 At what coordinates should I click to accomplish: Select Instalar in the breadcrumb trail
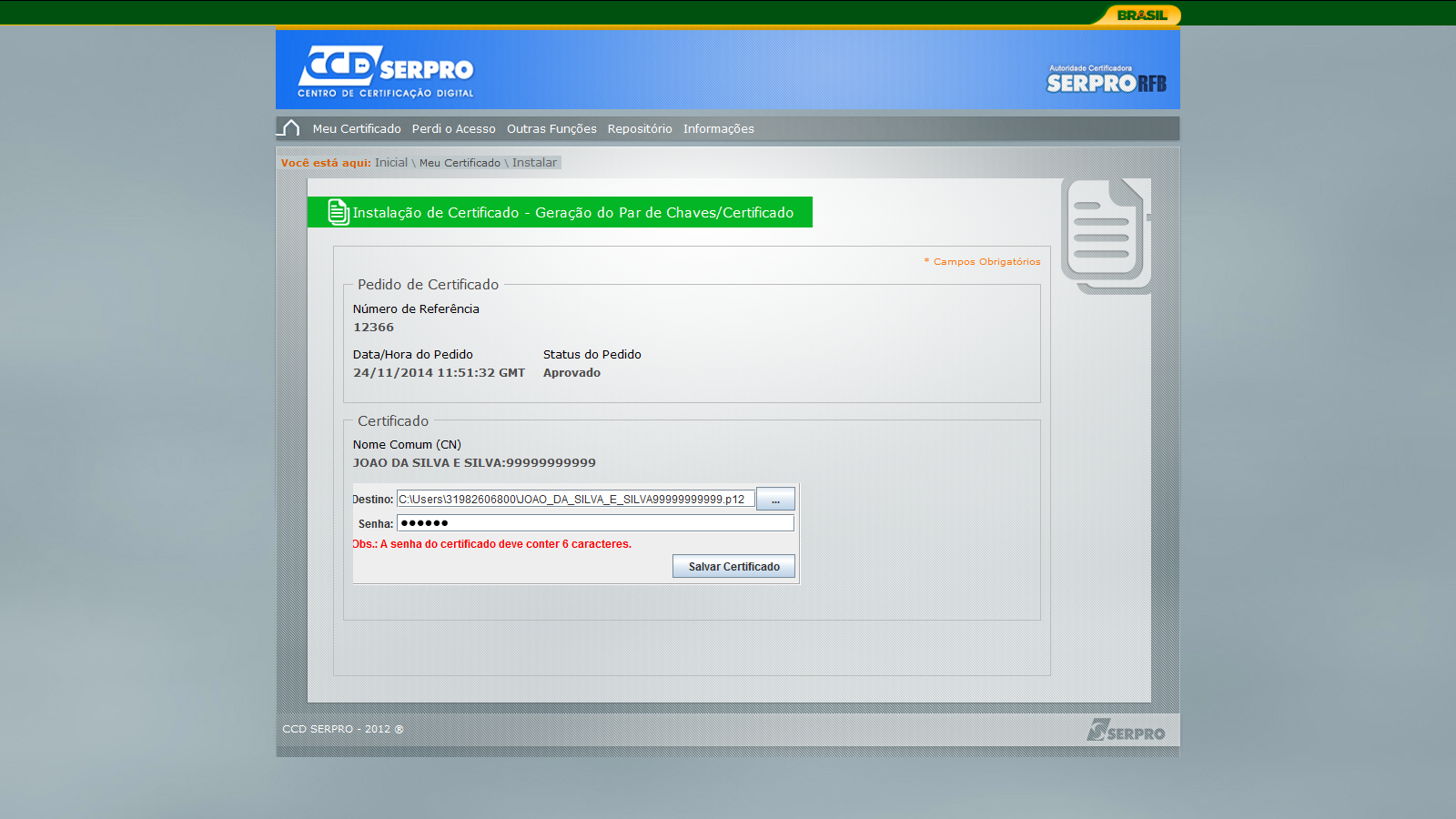click(534, 163)
